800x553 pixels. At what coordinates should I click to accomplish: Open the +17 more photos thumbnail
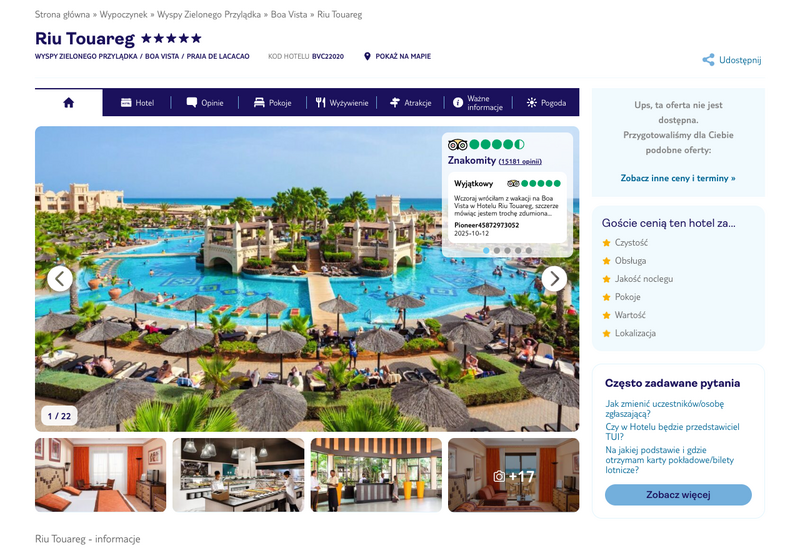(513, 475)
